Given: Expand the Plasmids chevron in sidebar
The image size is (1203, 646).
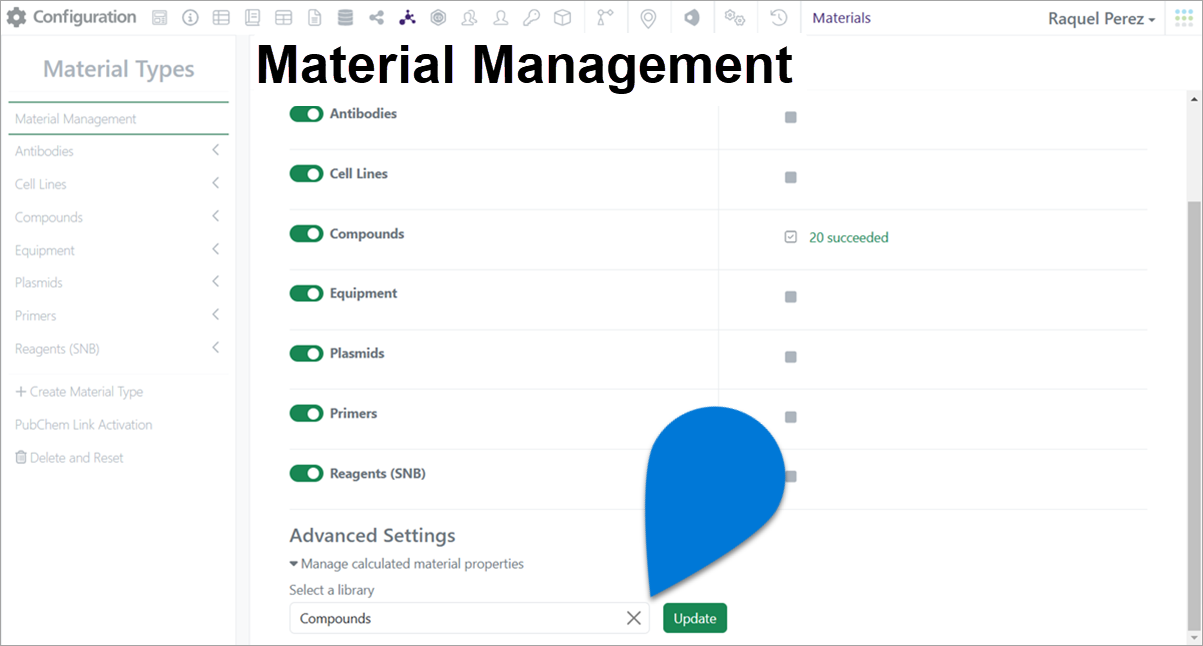Looking at the screenshot, I should pos(216,282).
